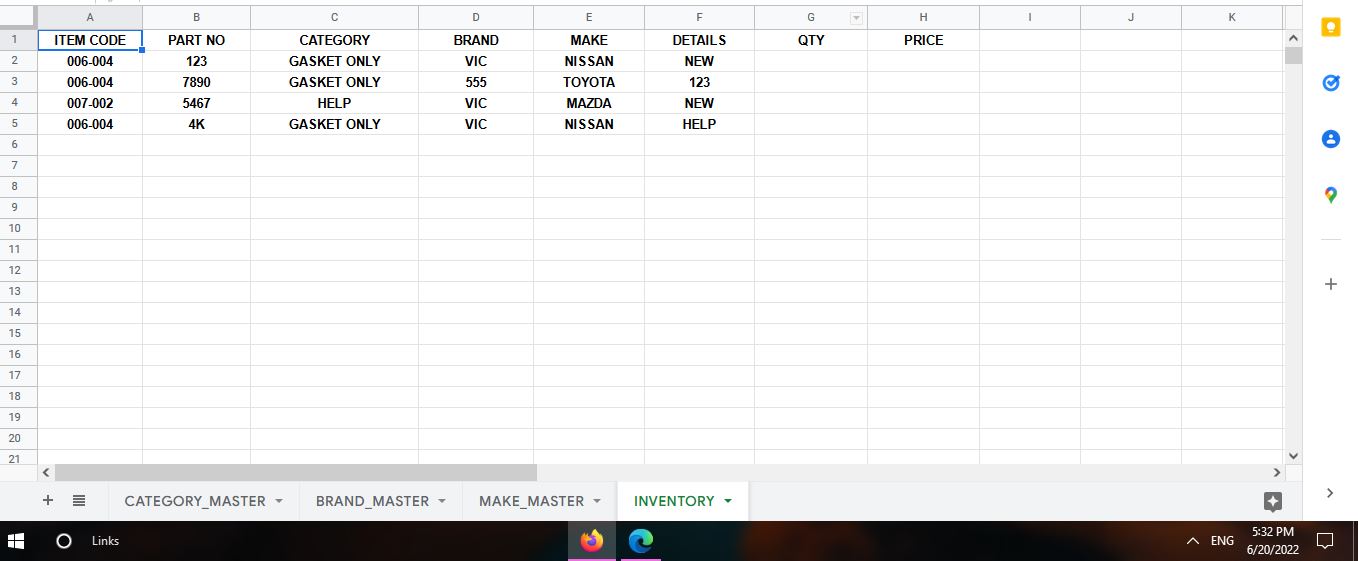This screenshot has width=1358, height=561.
Task: Select column A header
Action: tap(90, 17)
